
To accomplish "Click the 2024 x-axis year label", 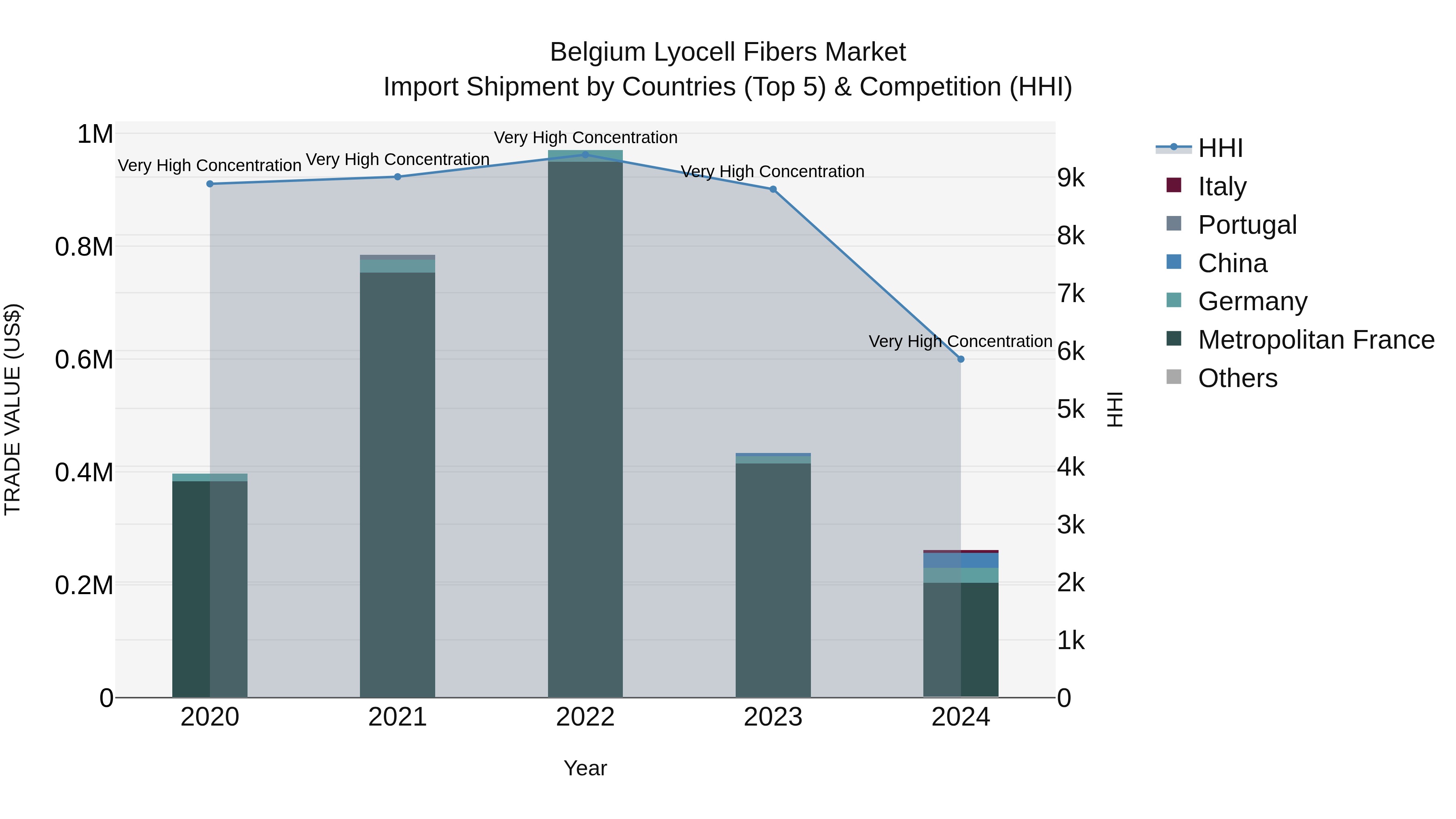I will tap(961, 717).
